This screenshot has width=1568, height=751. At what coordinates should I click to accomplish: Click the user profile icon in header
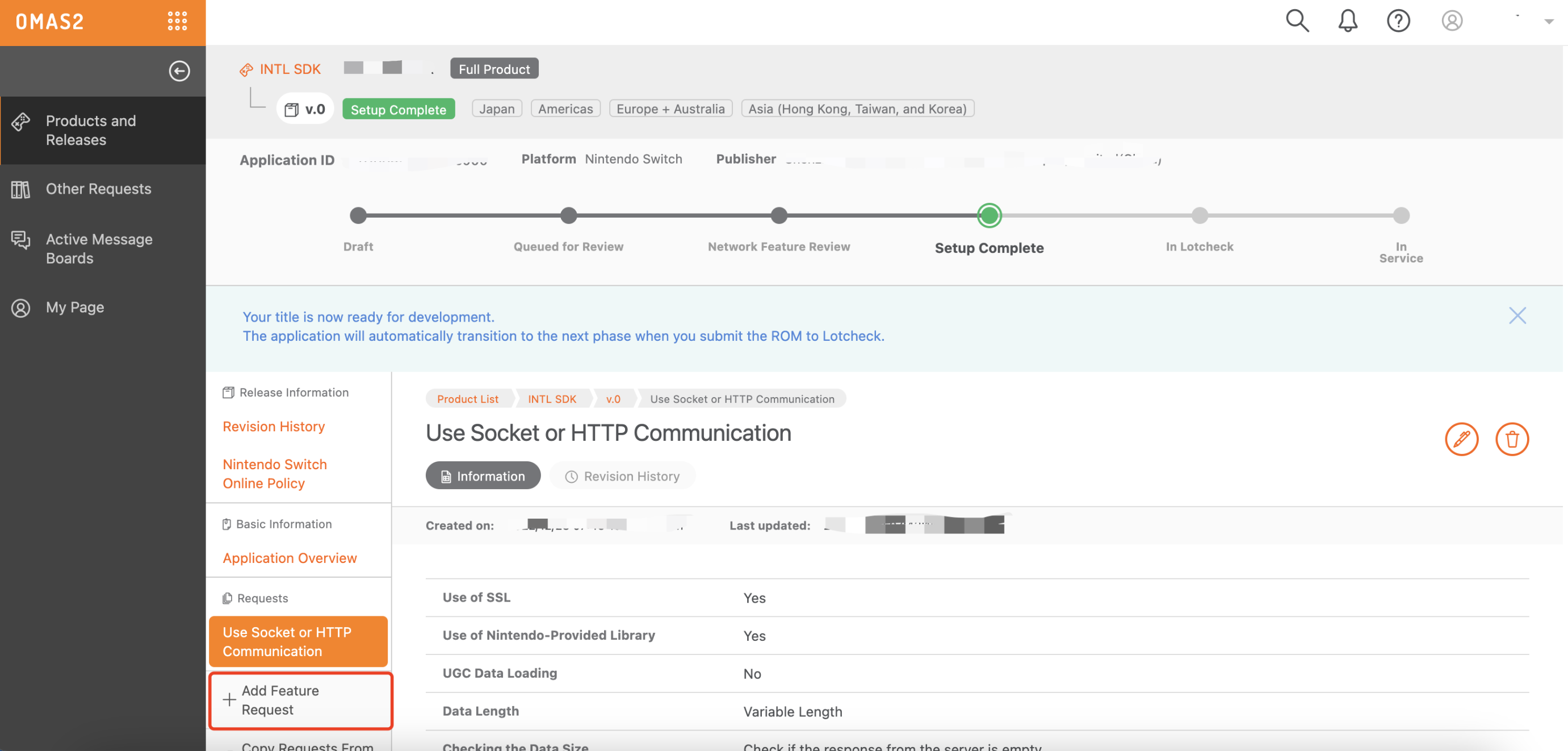point(1452,21)
